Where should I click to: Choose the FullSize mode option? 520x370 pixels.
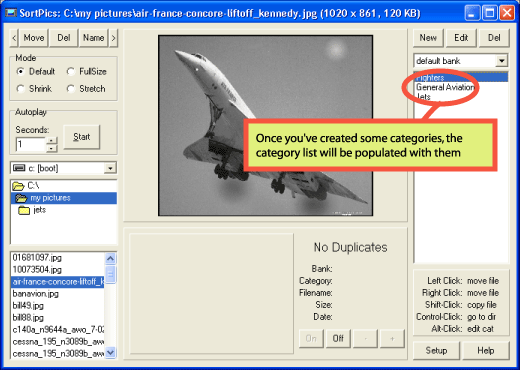pos(70,72)
